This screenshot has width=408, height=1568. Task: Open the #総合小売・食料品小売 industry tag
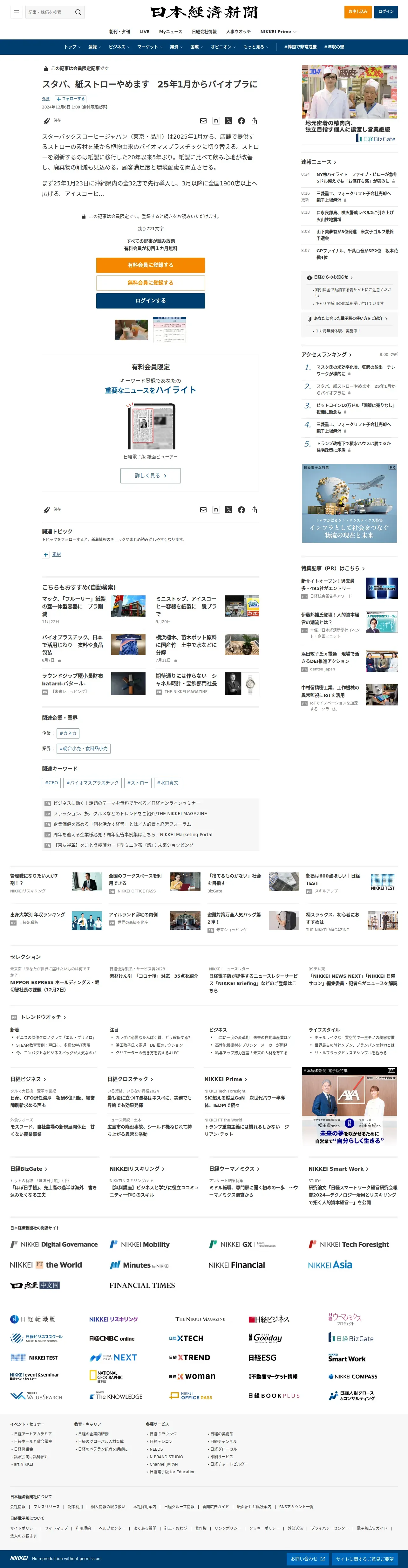[83, 749]
